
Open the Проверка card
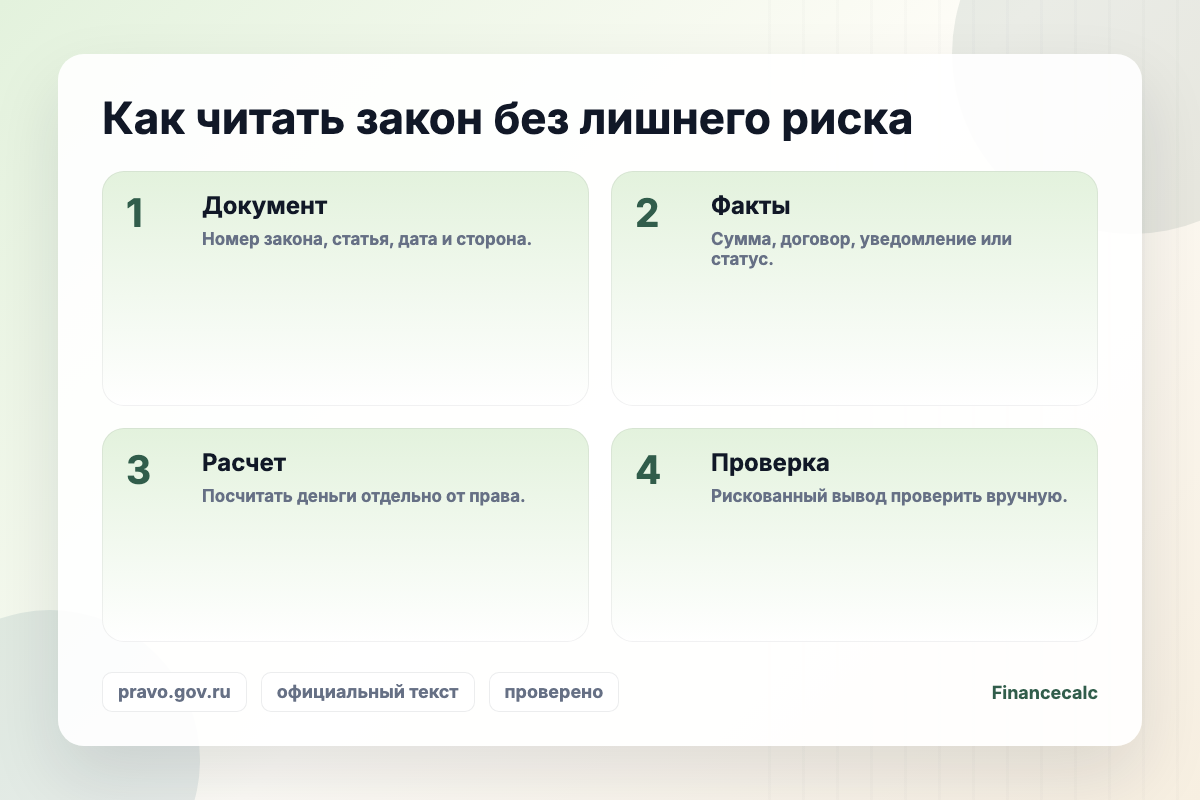854,535
